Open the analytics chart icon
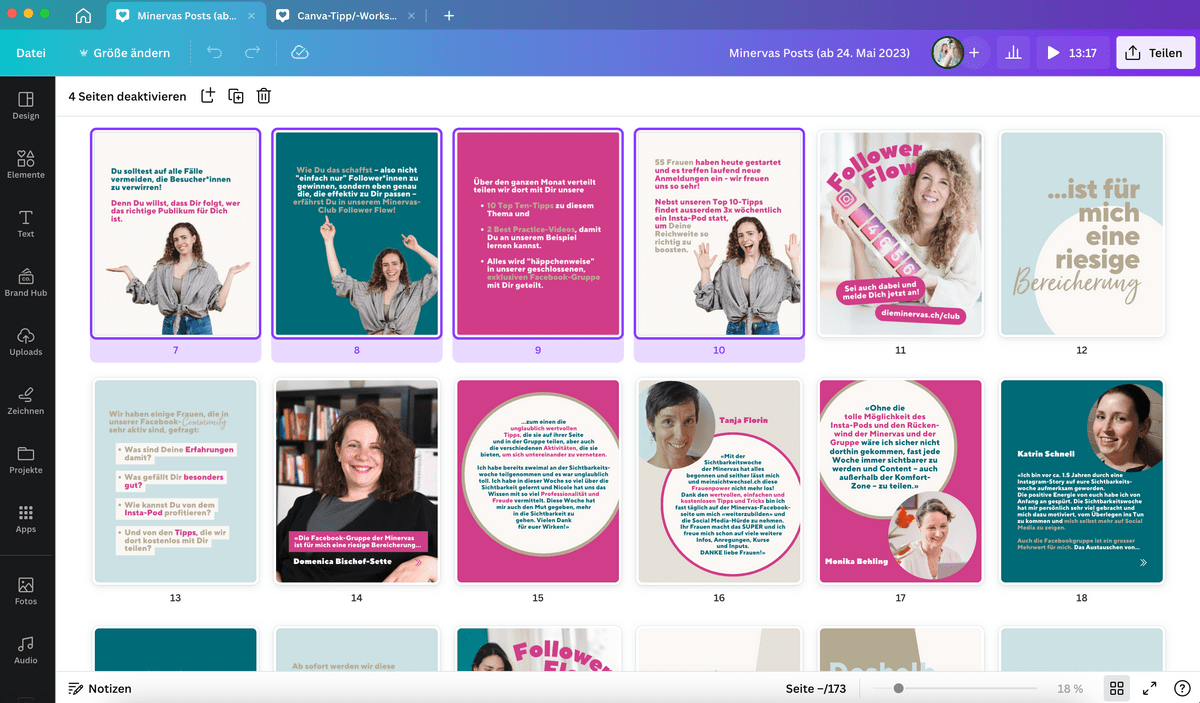 pos(1013,53)
